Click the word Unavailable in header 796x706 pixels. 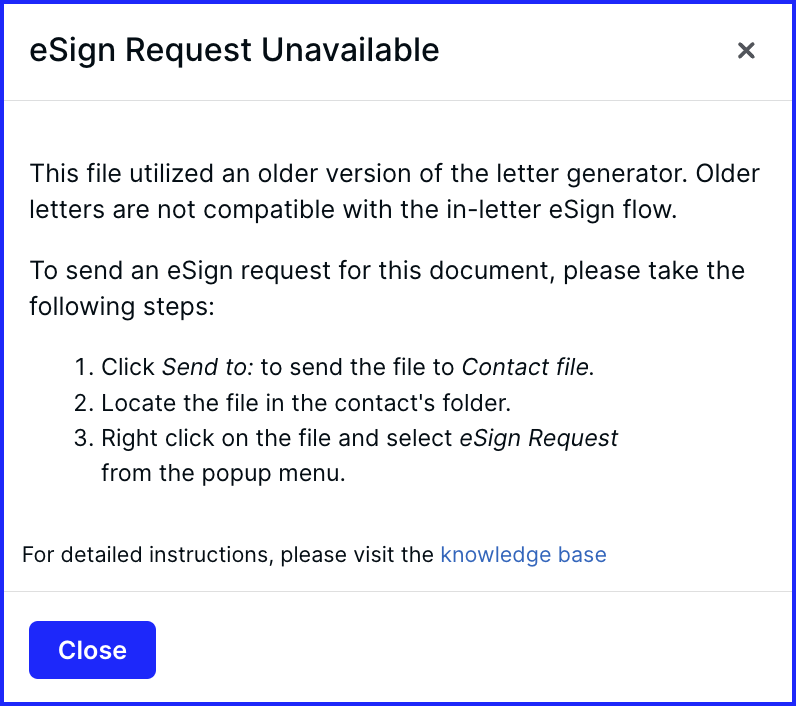coord(350,50)
